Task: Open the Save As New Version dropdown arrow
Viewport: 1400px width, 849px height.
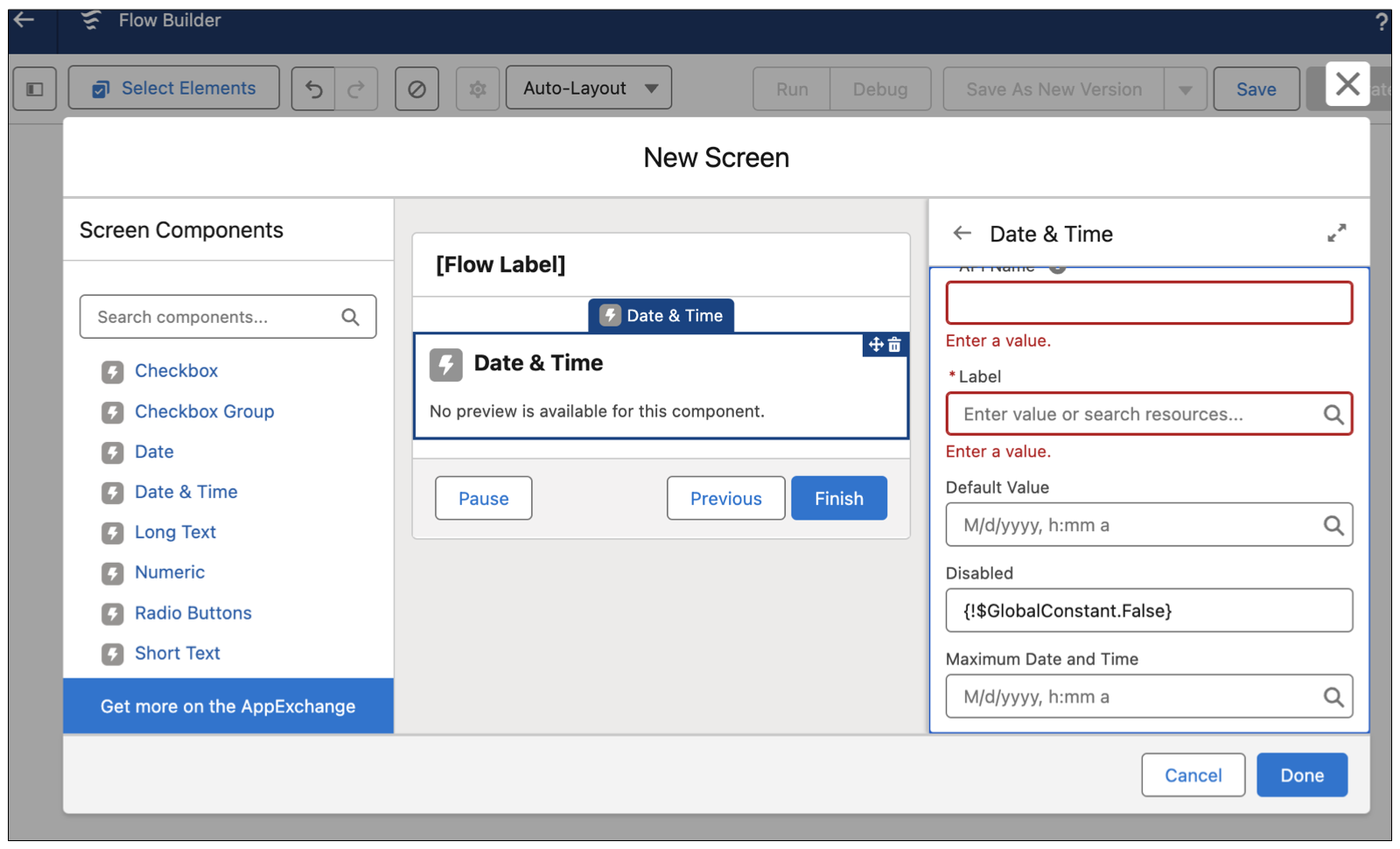Action: (x=1186, y=88)
